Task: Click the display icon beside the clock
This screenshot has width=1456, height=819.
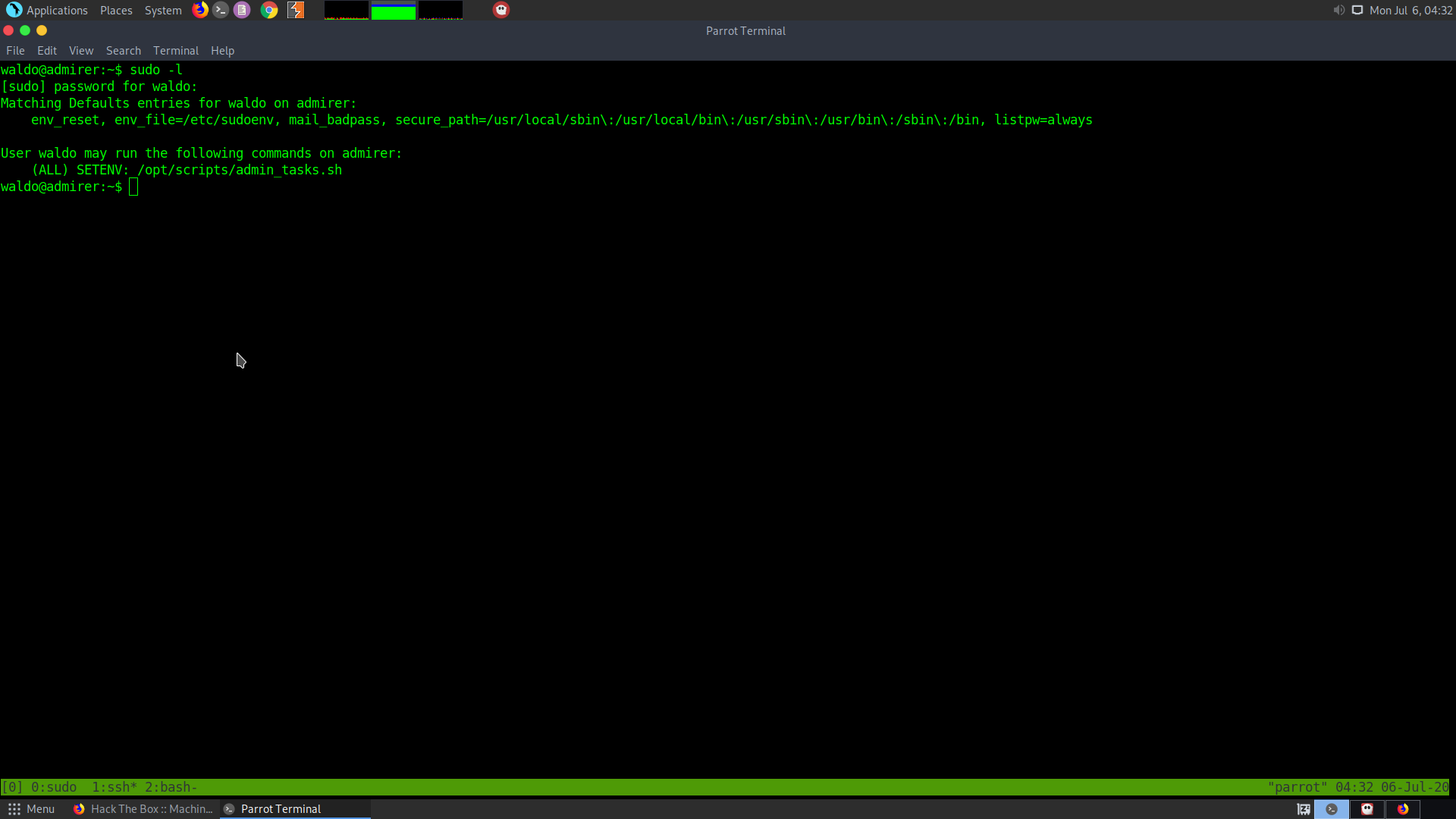Action: (1357, 10)
